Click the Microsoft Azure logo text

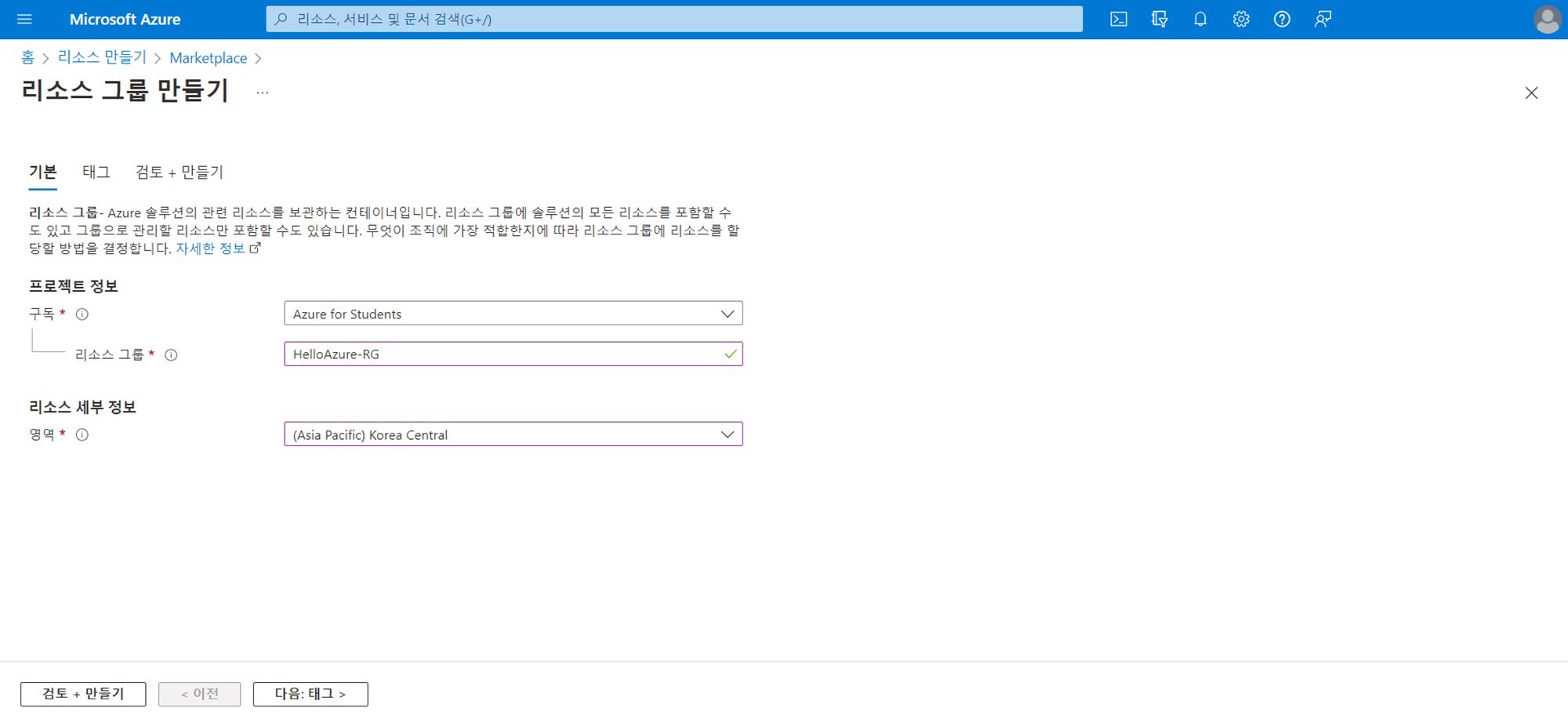point(125,19)
